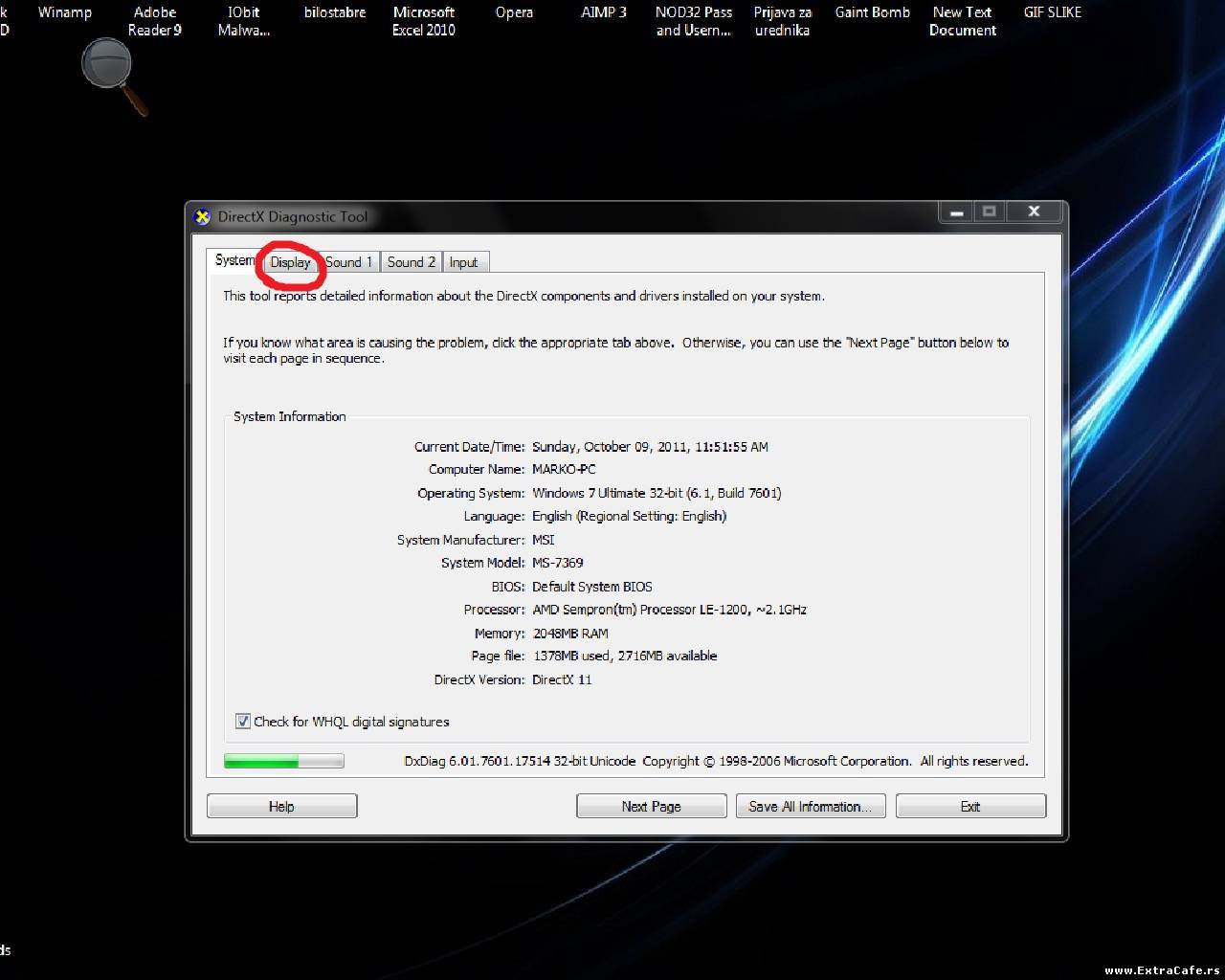Open the Sound 2 tab

[x=412, y=262]
